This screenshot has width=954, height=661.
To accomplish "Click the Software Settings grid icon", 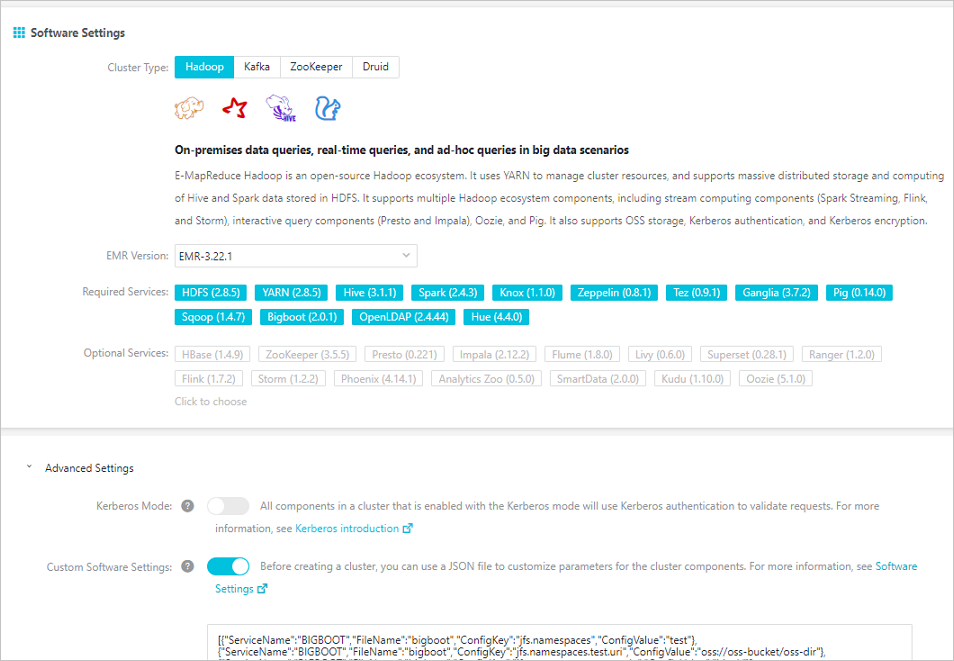I will pyautogui.click(x=19, y=32).
